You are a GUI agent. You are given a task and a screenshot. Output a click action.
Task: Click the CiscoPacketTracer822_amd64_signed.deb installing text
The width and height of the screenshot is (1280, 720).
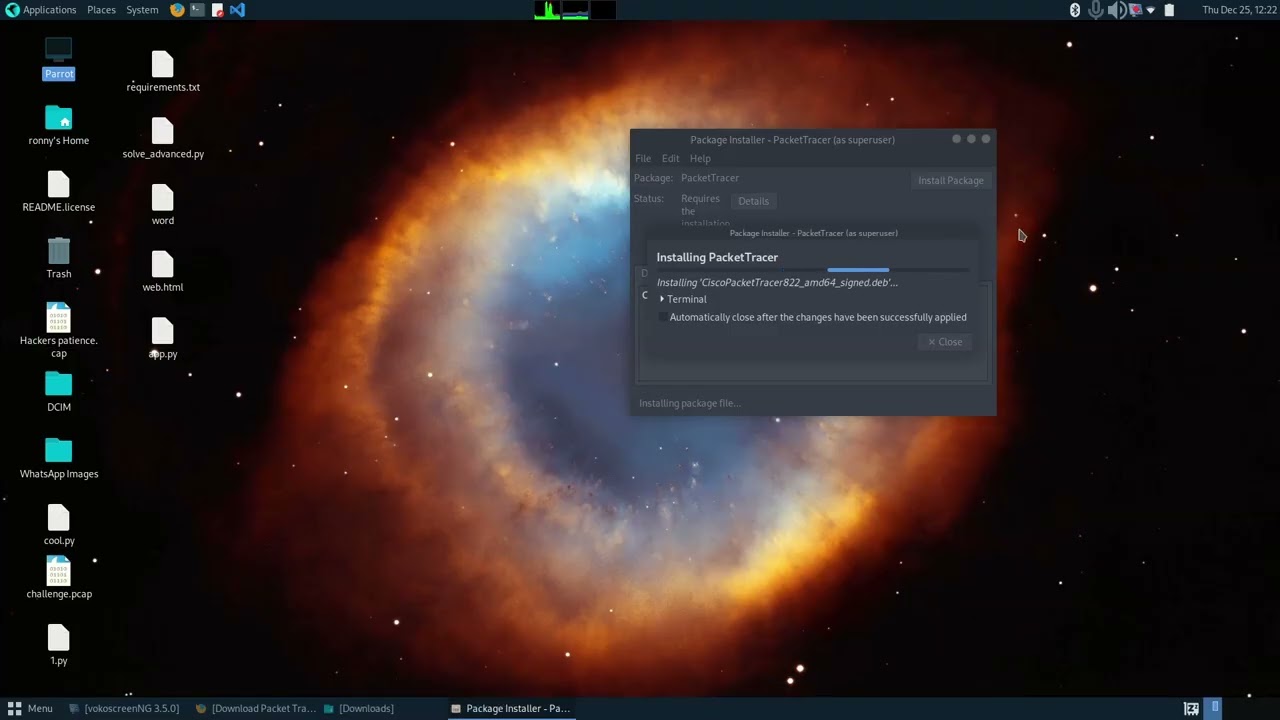pos(777,282)
